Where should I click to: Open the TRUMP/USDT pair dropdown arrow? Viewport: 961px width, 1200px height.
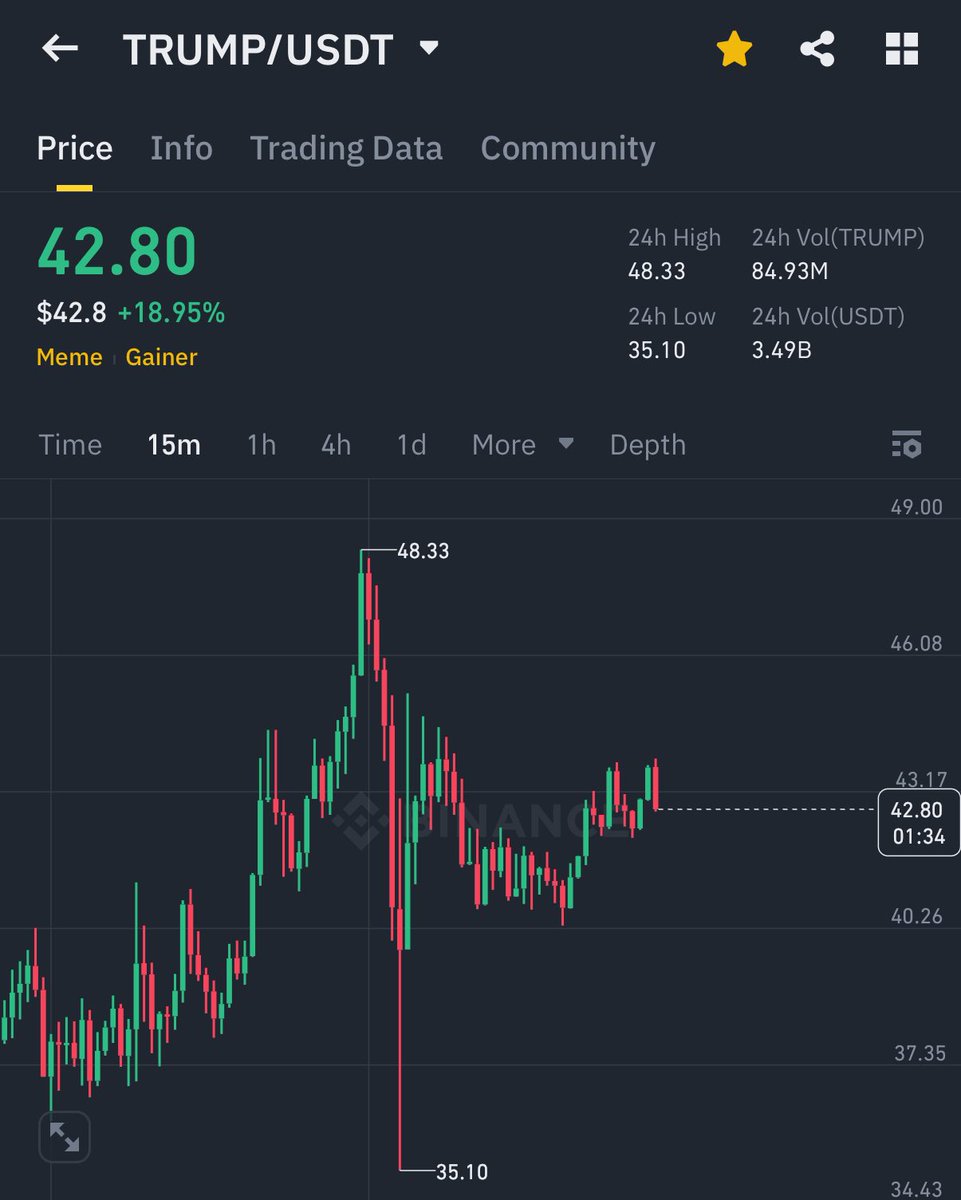(429, 47)
